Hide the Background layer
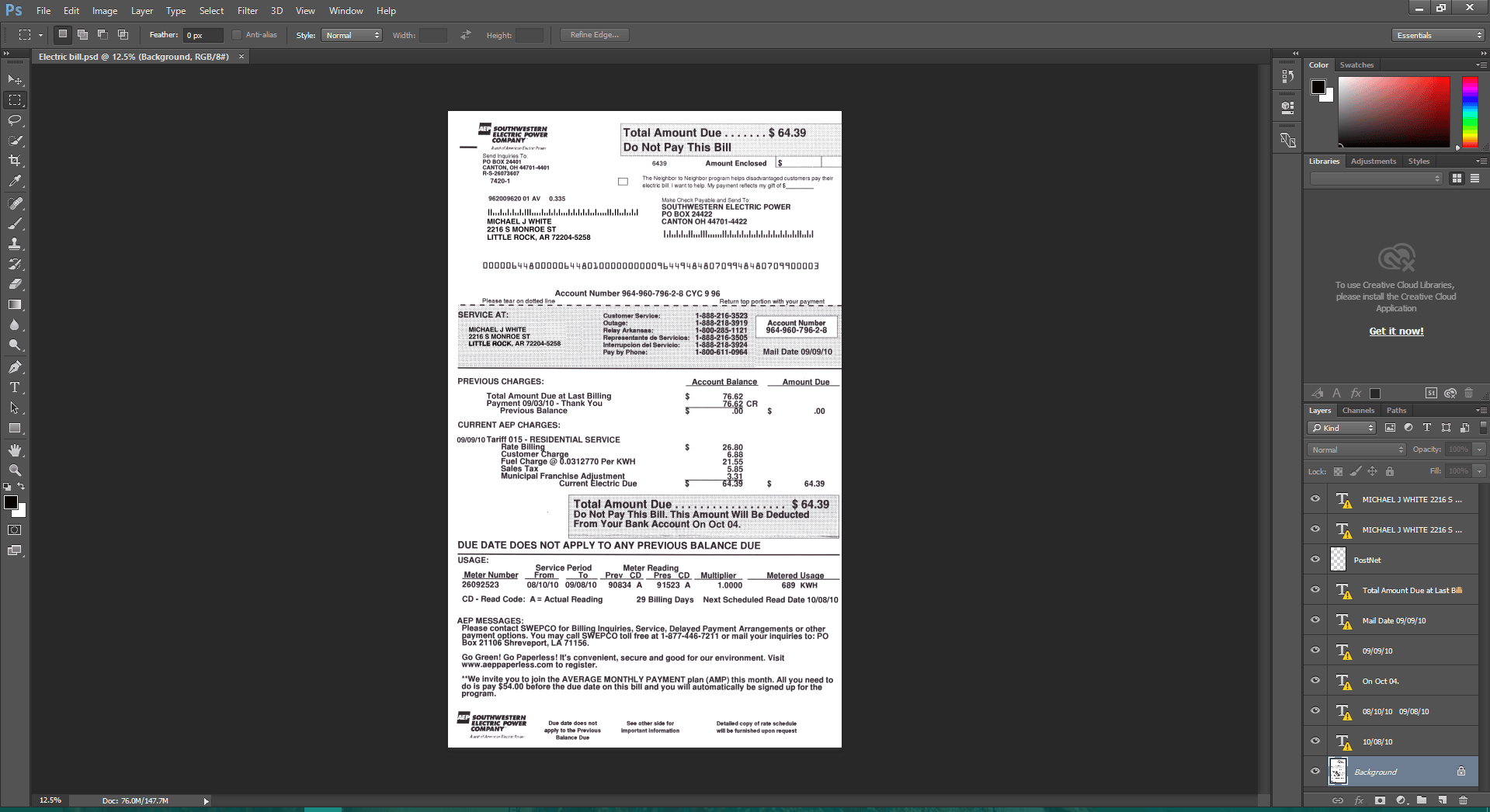The width and height of the screenshot is (1490, 812). point(1315,771)
